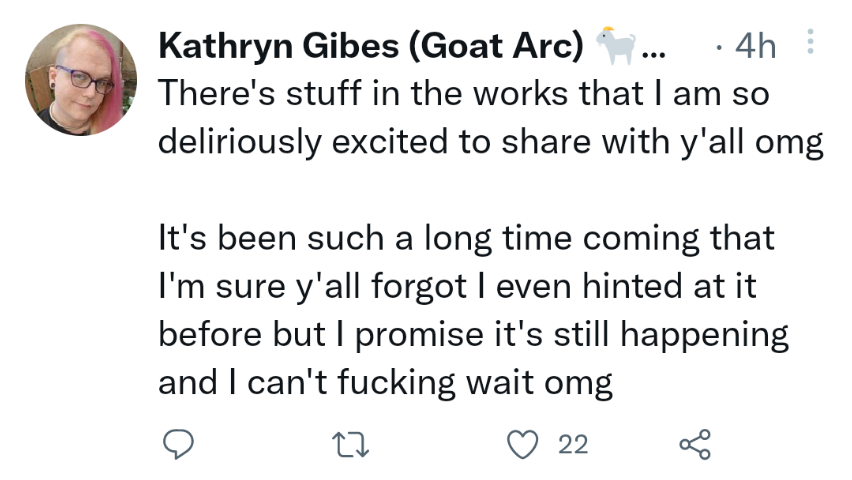Open the share icon below the tweet
Screen dimensions: 852x480
pos(695,445)
